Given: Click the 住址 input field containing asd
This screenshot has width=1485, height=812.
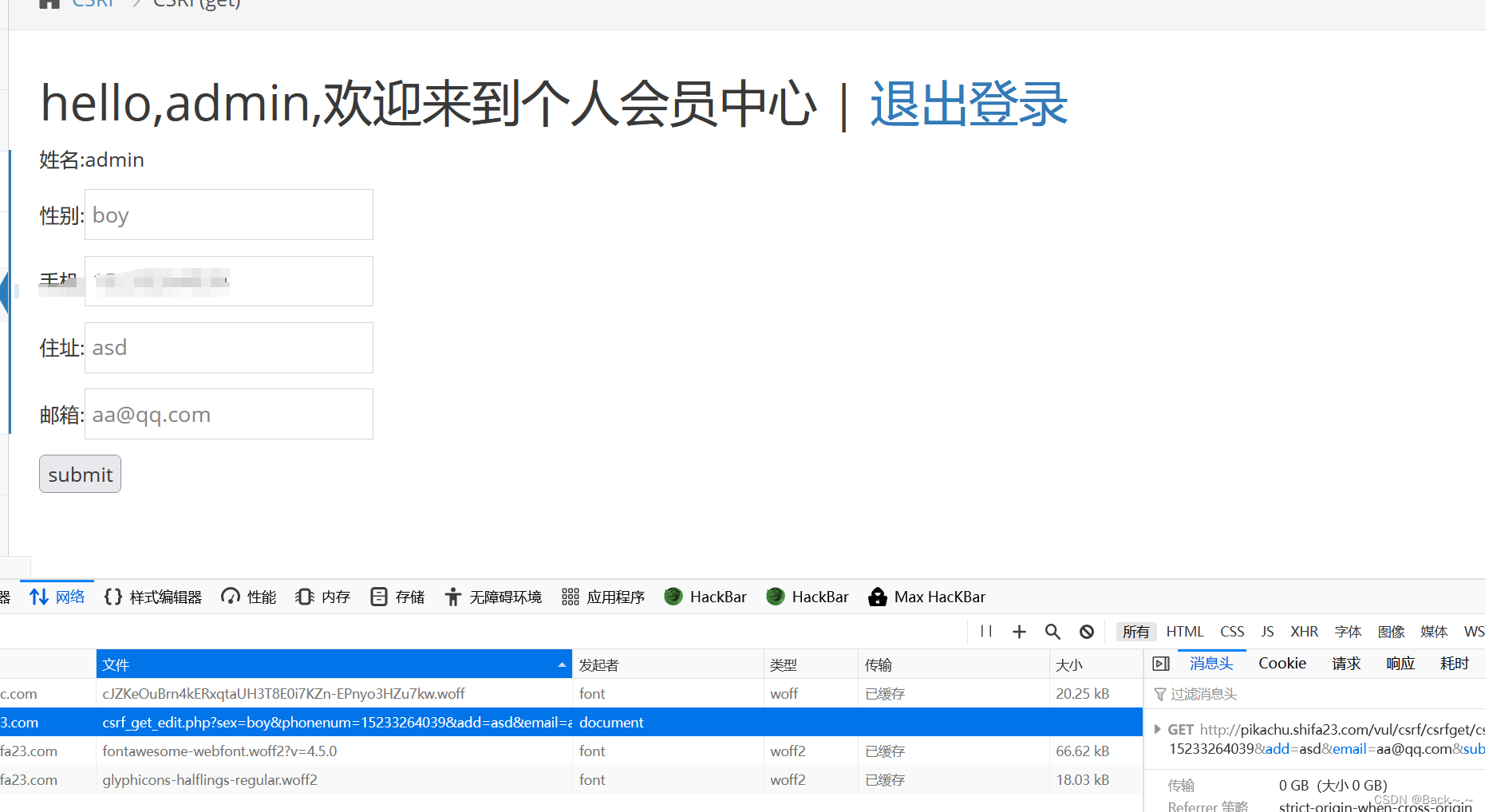Looking at the screenshot, I should tap(229, 348).
